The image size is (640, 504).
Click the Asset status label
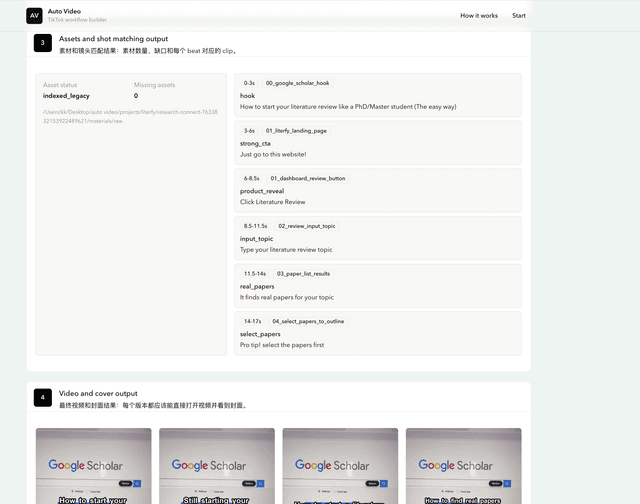pyautogui.click(x=60, y=85)
